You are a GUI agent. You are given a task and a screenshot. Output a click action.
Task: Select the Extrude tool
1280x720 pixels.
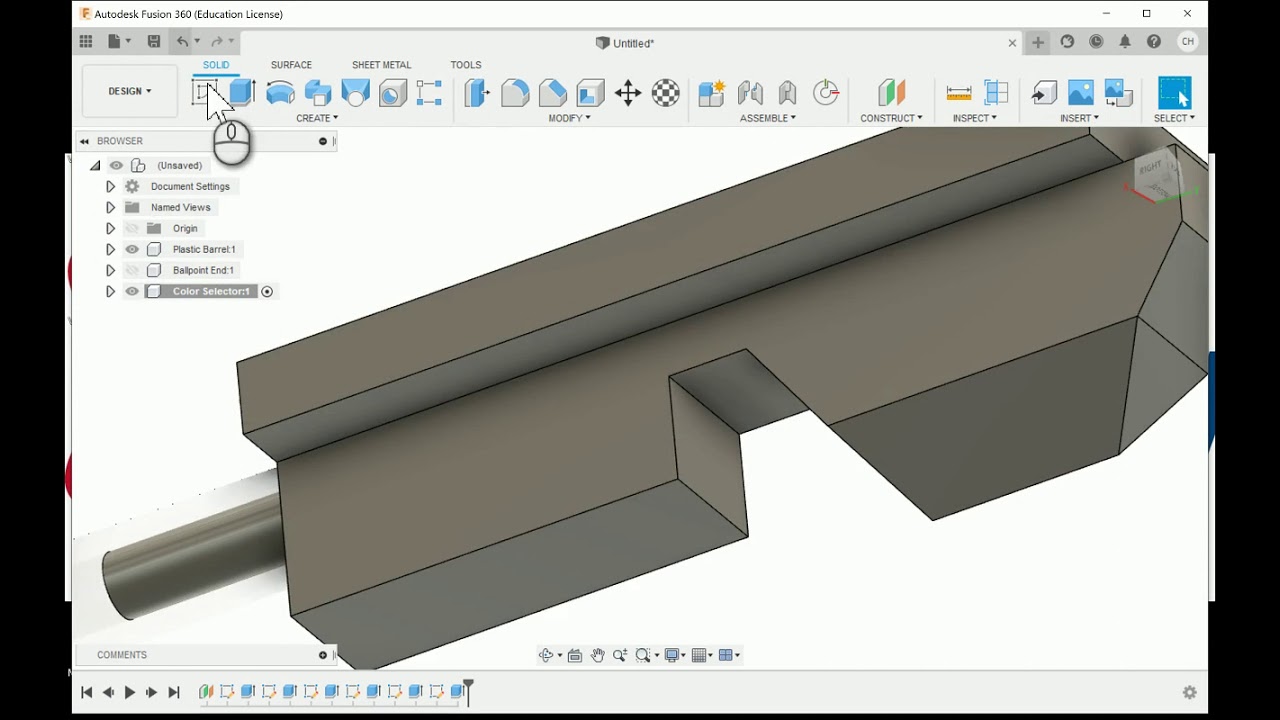(242, 93)
